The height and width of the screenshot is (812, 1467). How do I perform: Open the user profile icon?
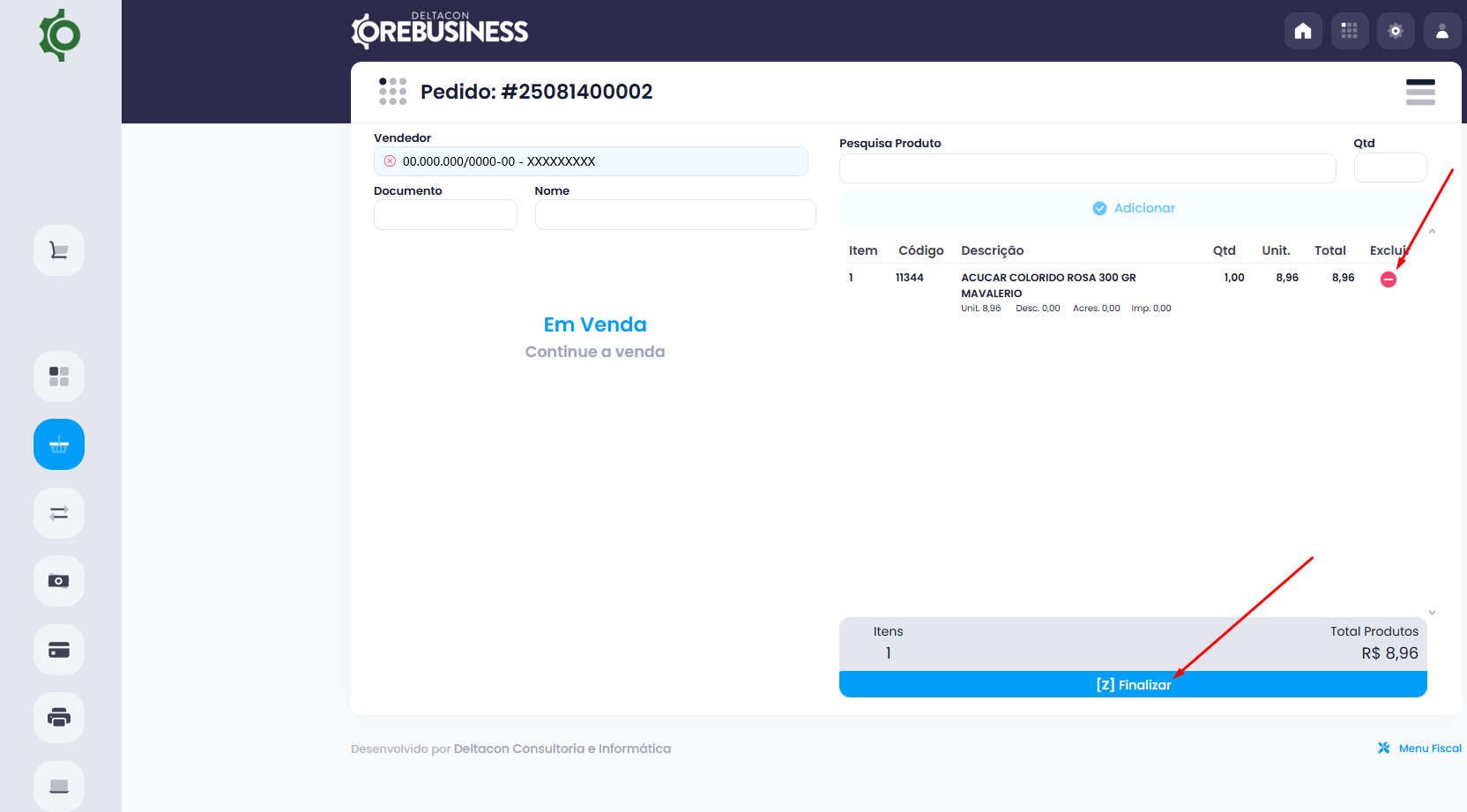coord(1442,30)
